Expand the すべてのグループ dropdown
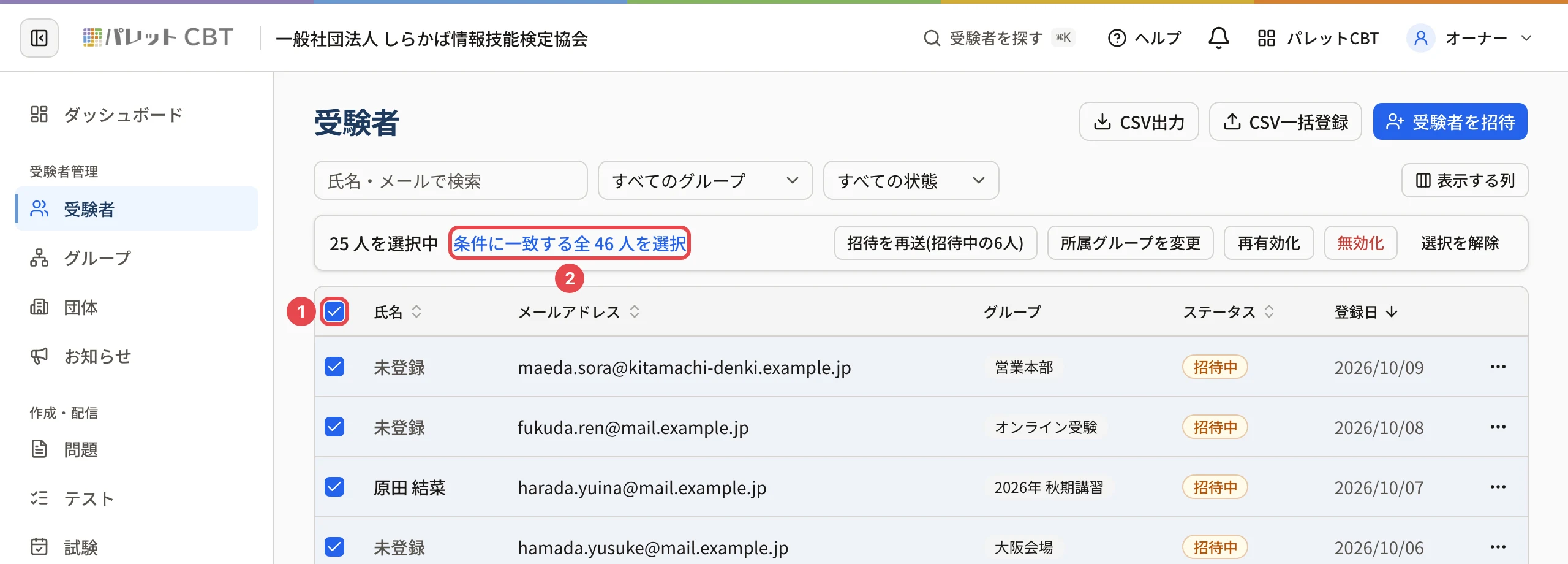This screenshot has width=1568, height=564. point(705,180)
